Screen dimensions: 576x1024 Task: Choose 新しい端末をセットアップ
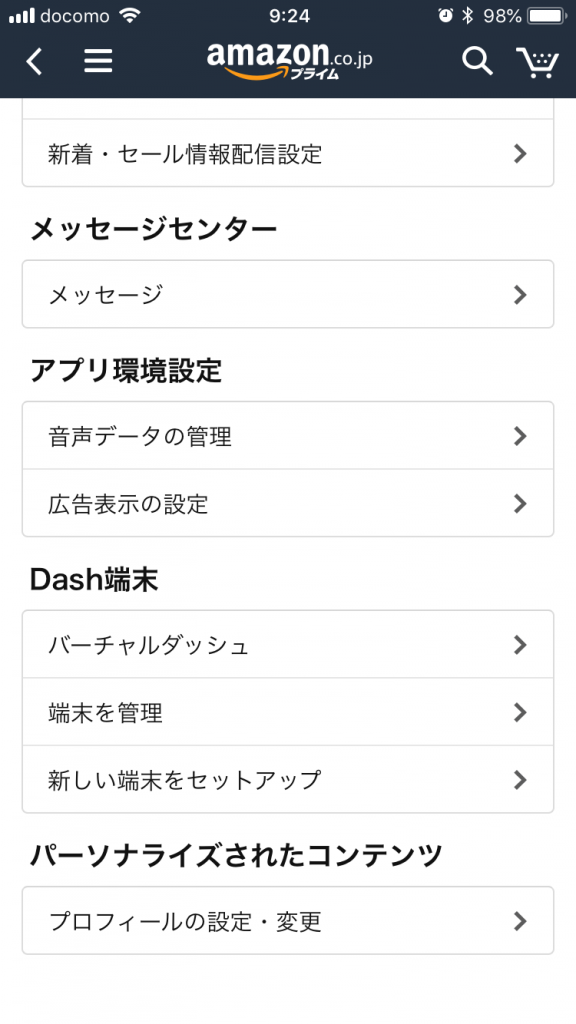point(288,780)
